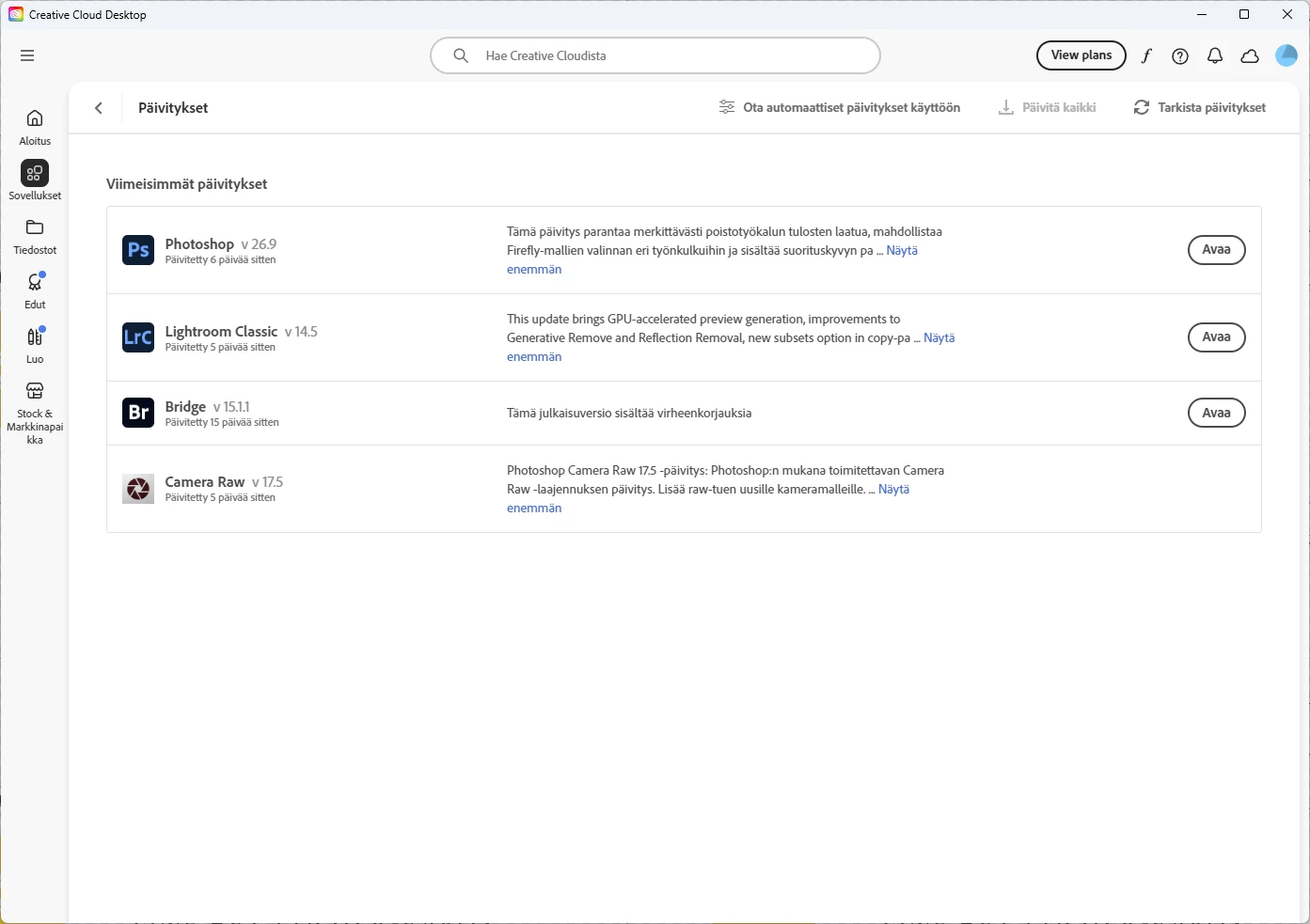Click the Päivitykset page title
This screenshot has height=924, width=1310.
(173, 108)
